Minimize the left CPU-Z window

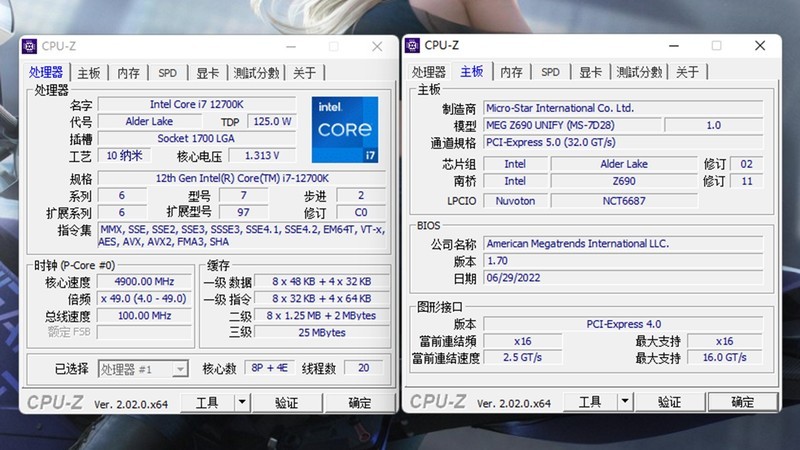click(291, 46)
